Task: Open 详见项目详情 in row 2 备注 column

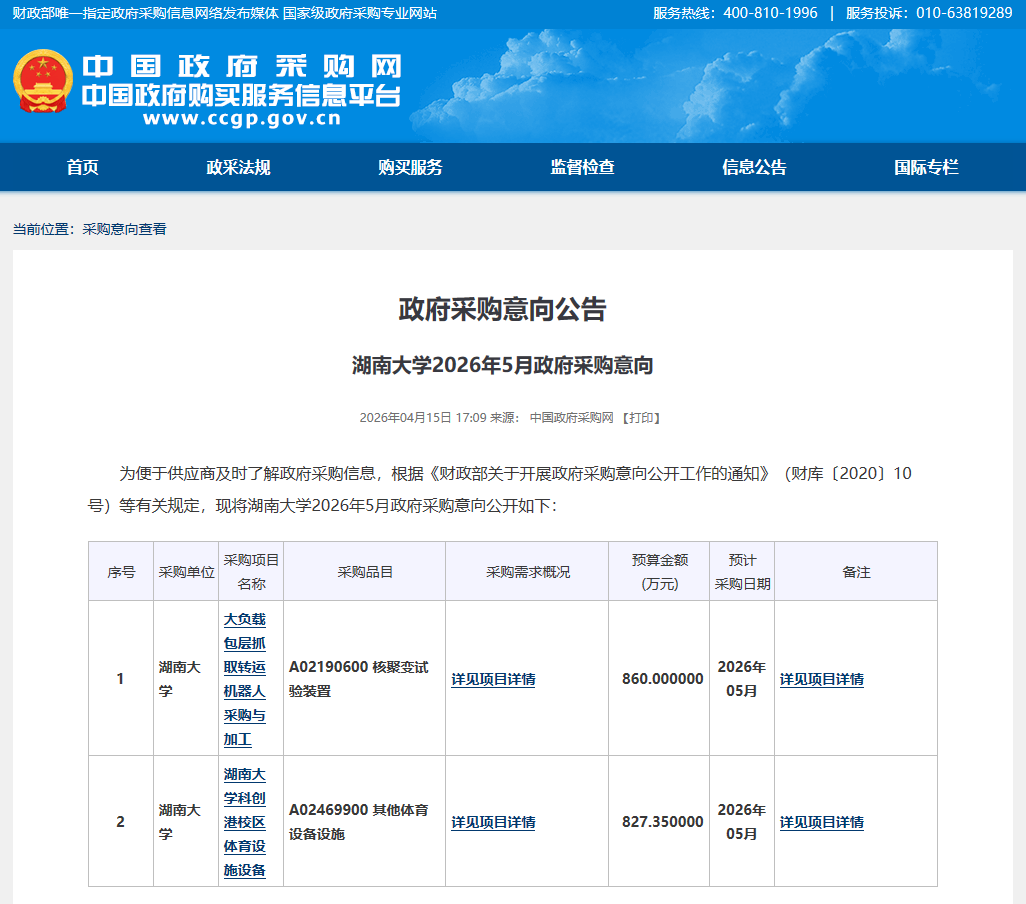Action: click(x=822, y=822)
